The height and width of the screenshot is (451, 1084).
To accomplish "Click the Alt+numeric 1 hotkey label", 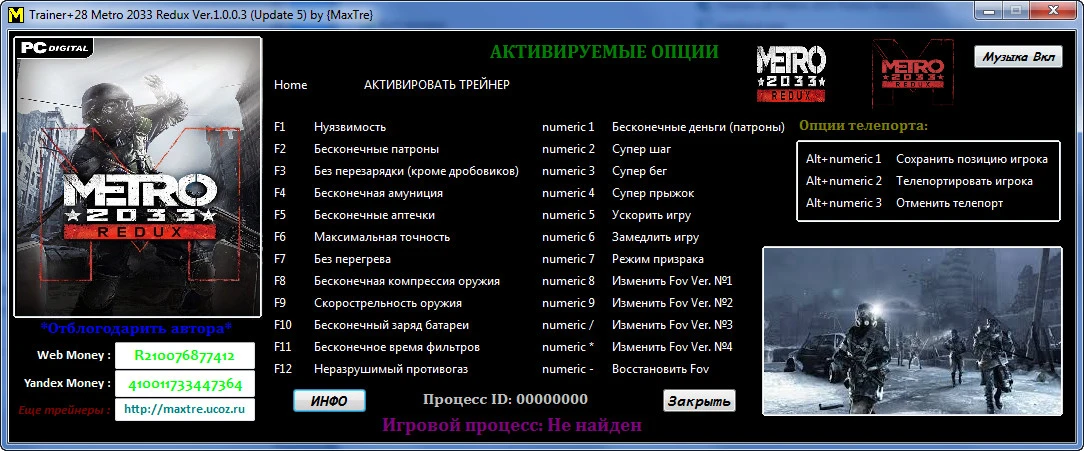I will (844, 159).
